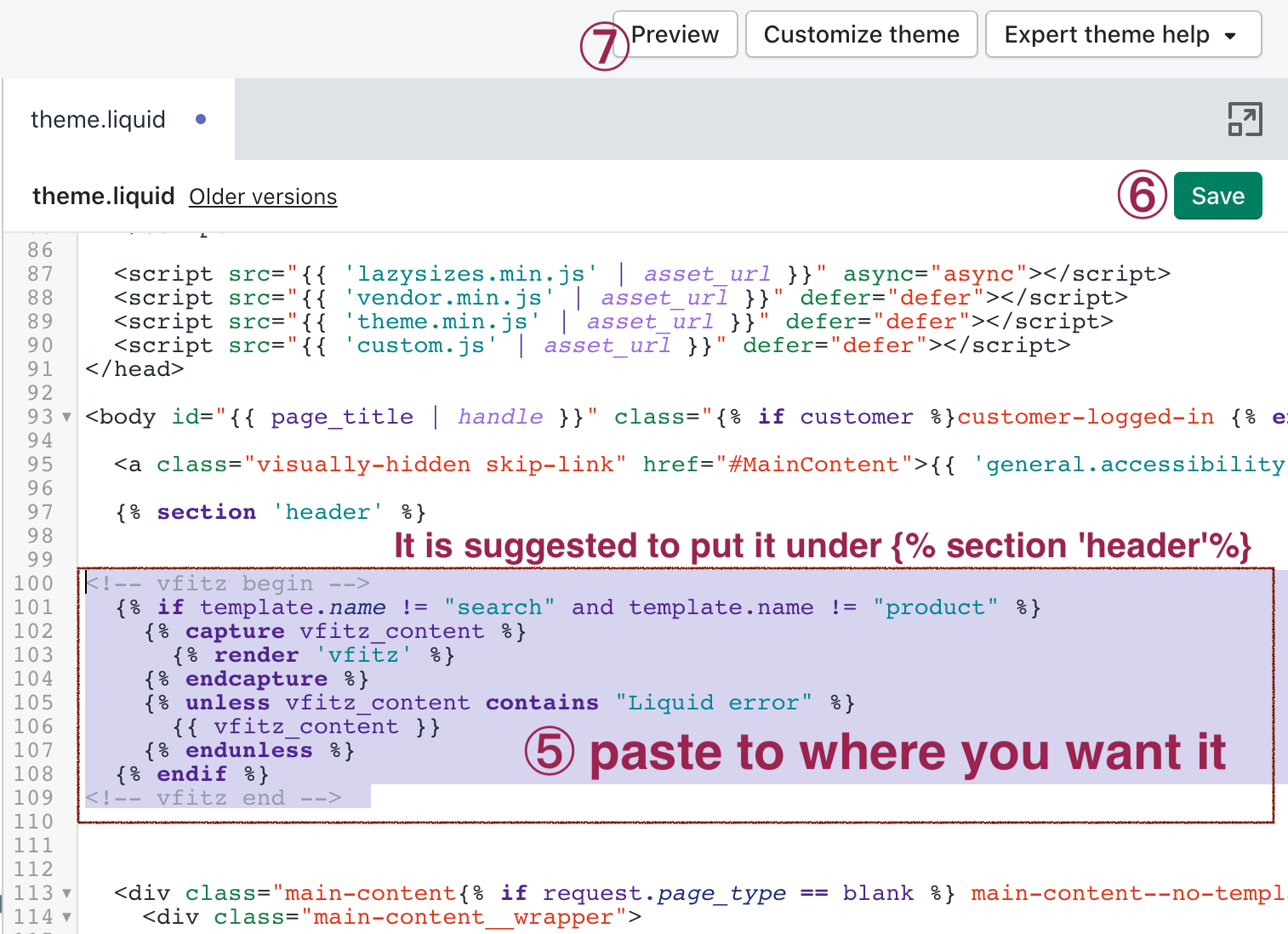
Task: Click the 'theme.min.js' script line
Action: (x=613, y=322)
